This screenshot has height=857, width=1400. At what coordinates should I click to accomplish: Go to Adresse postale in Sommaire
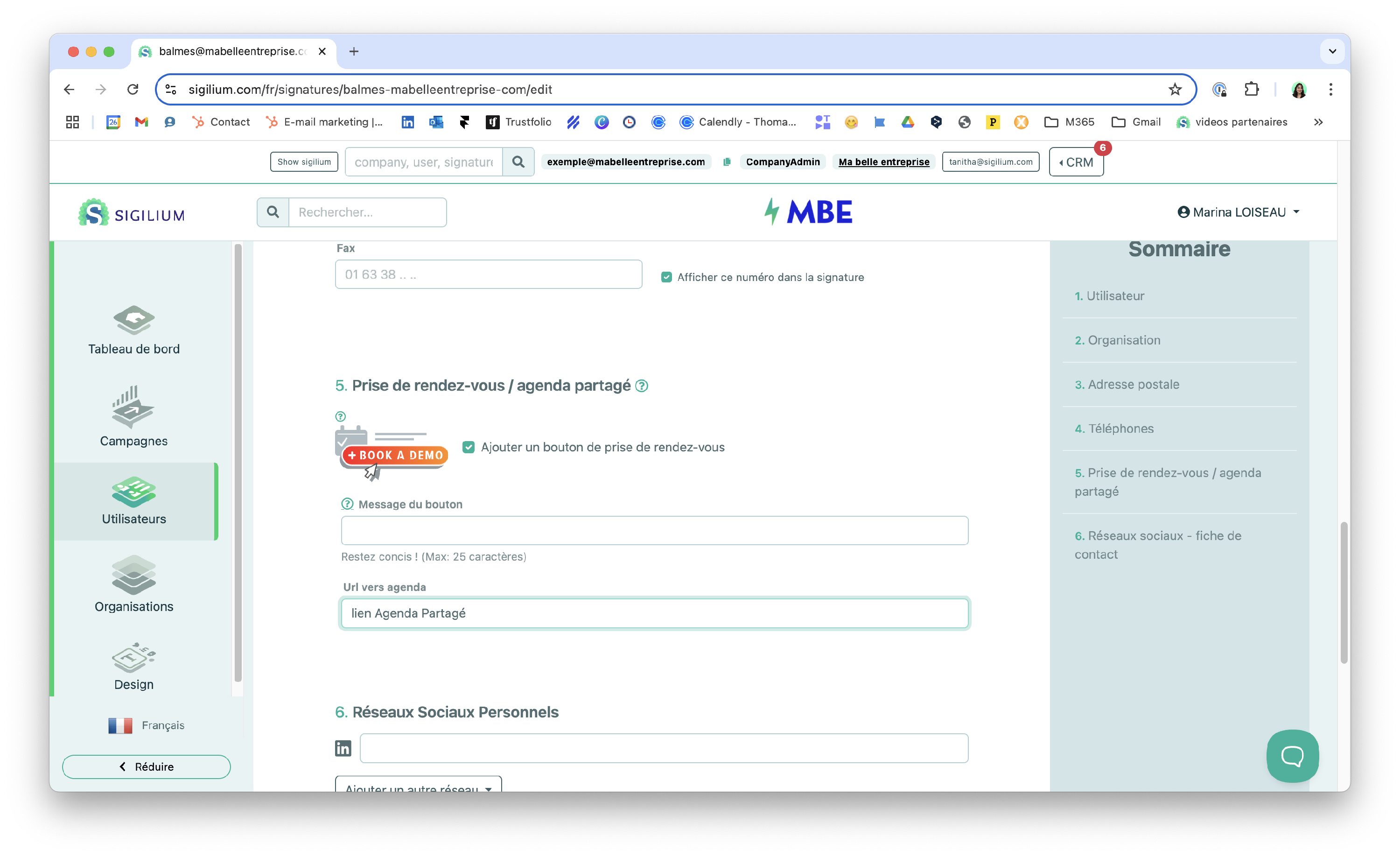coord(1133,384)
